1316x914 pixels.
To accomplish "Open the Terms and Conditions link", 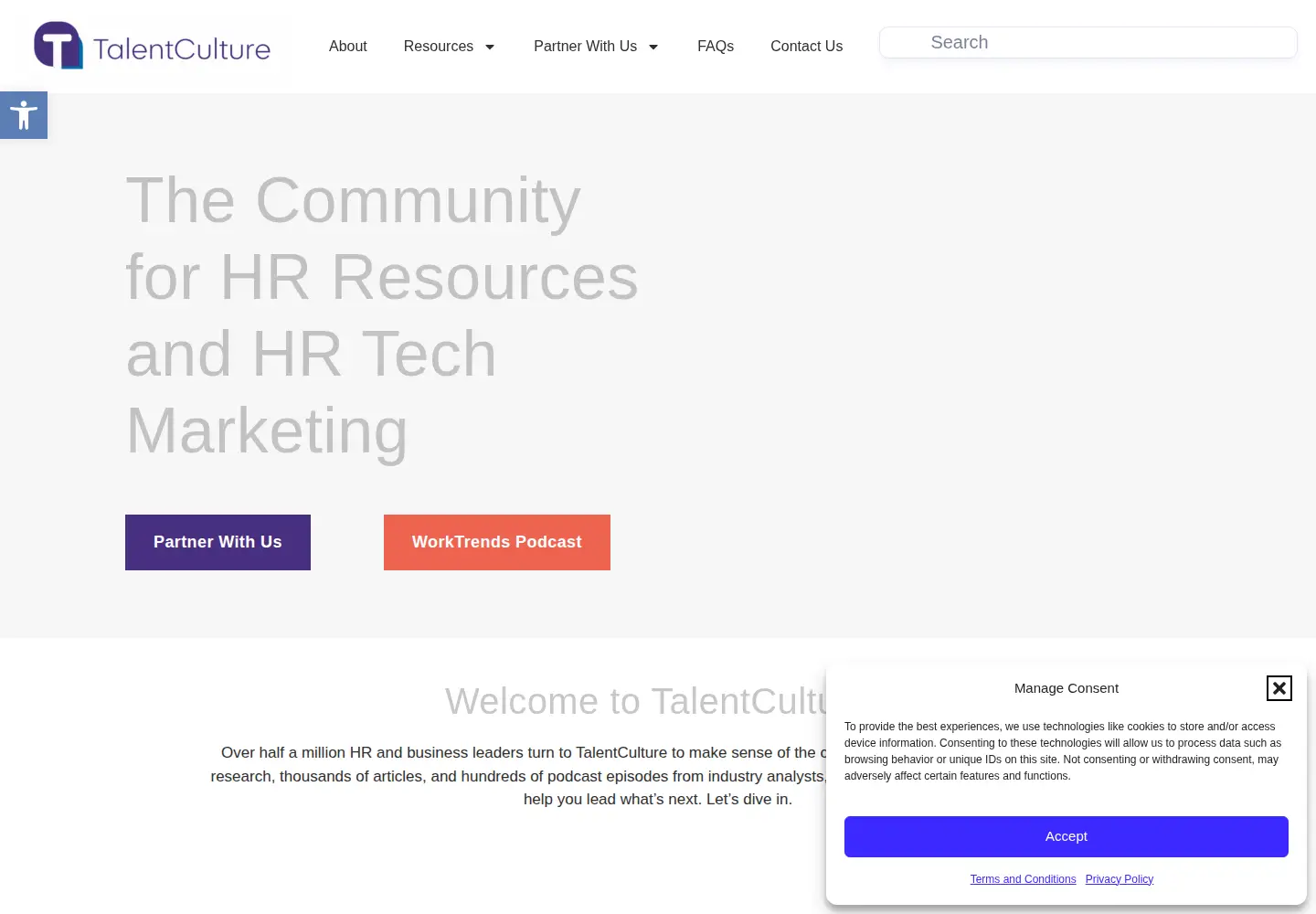I will coord(1023,879).
